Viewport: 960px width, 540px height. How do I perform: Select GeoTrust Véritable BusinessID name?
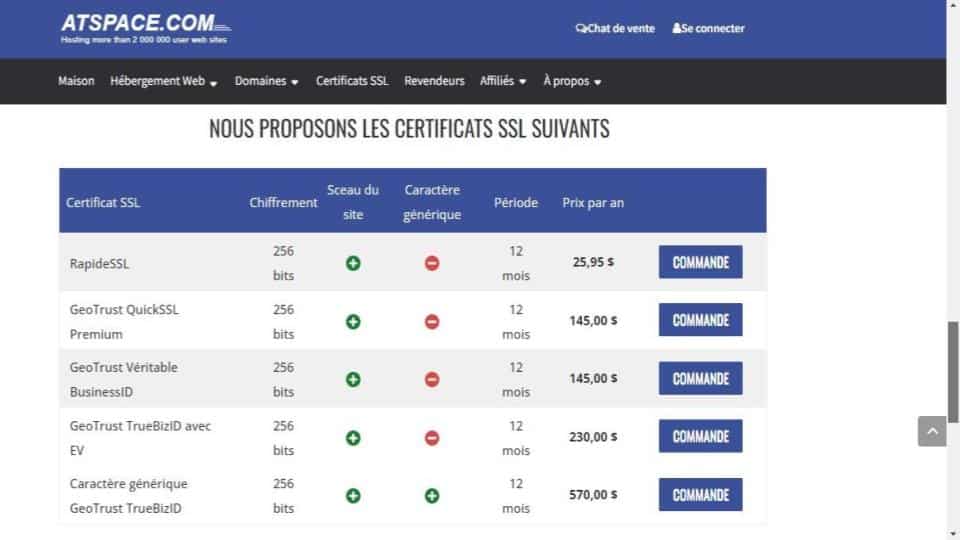pos(124,380)
